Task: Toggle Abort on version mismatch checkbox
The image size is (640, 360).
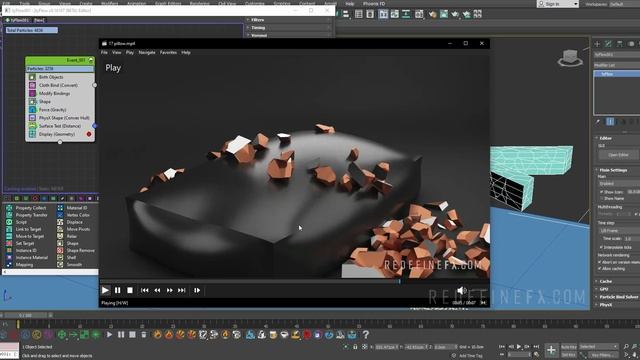Action: click(x=599, y=262)
